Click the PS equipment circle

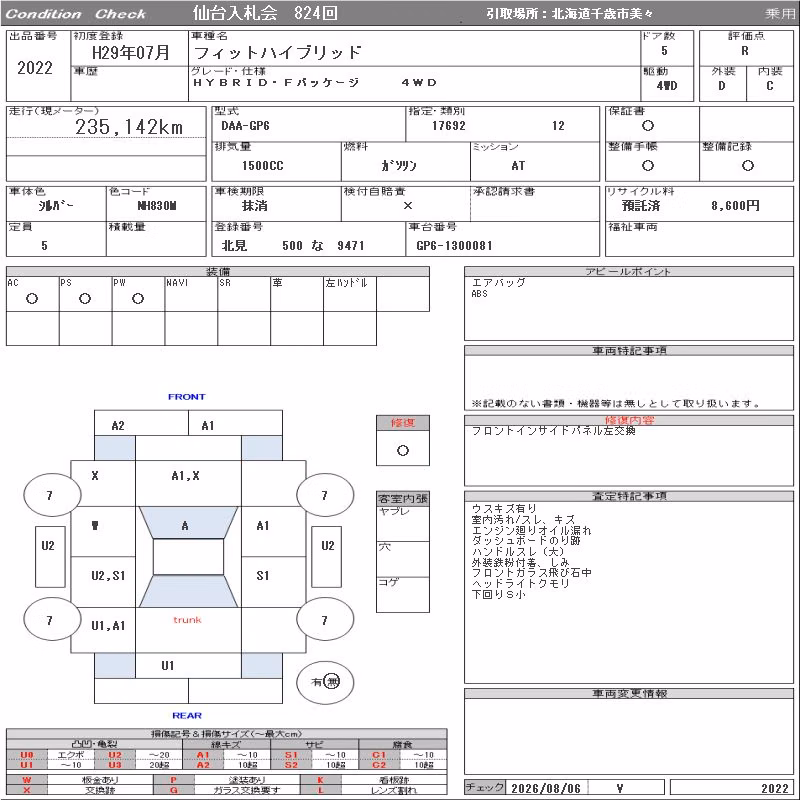point(85,298)
